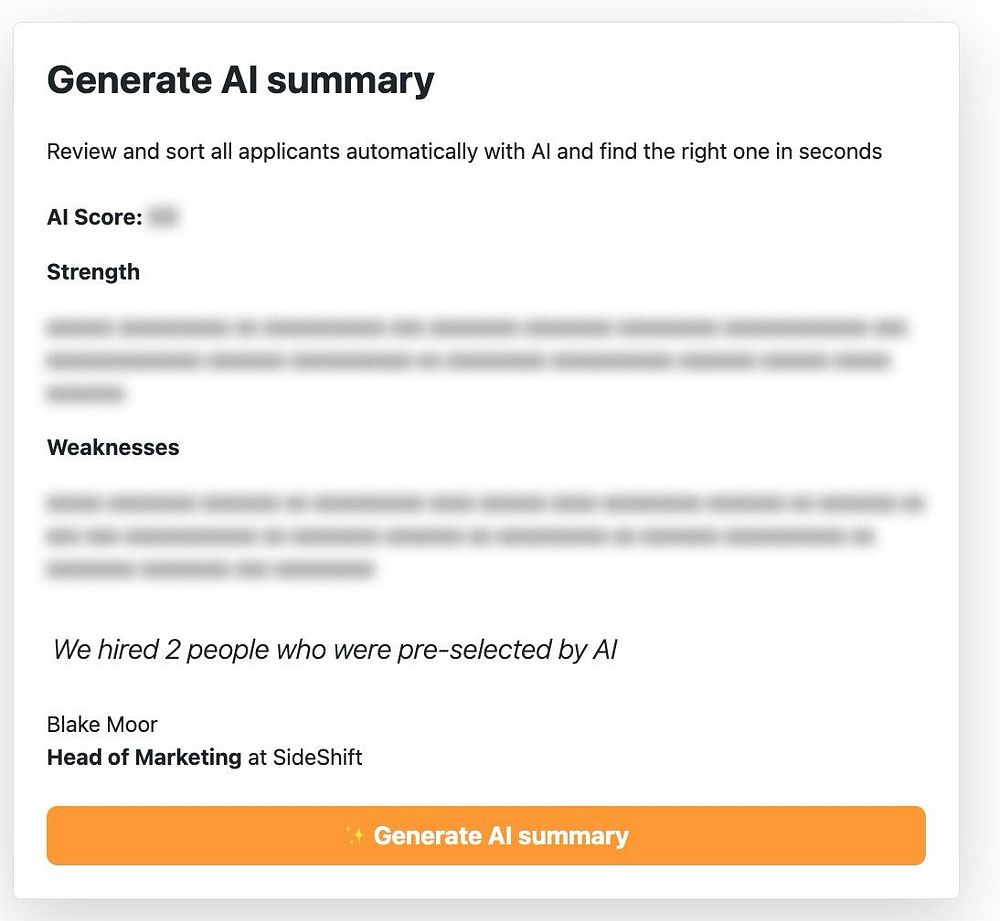Viewport: 1000px width, 921px height.
Task: Click the first blurred line under Weaknesses
Action: (485, 503)
